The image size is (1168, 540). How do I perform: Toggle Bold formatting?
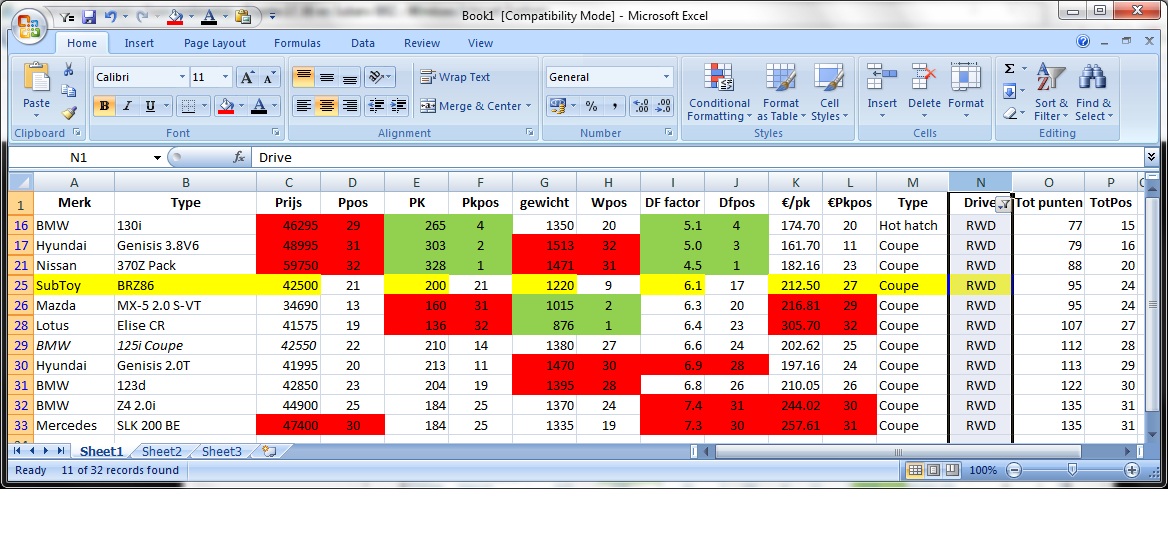pyautogui.click(x=104, y=106)
